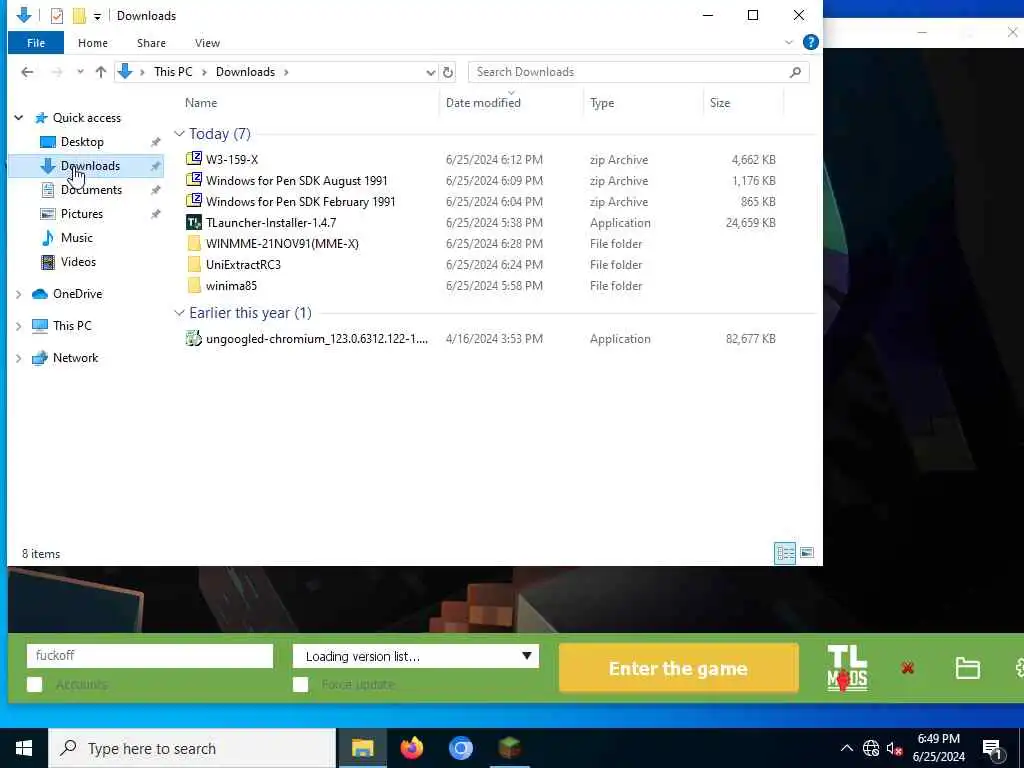Viewport: 1024px width, 768px height.
Task: Open Firefox from the taskbar
Action: [411, 748]
